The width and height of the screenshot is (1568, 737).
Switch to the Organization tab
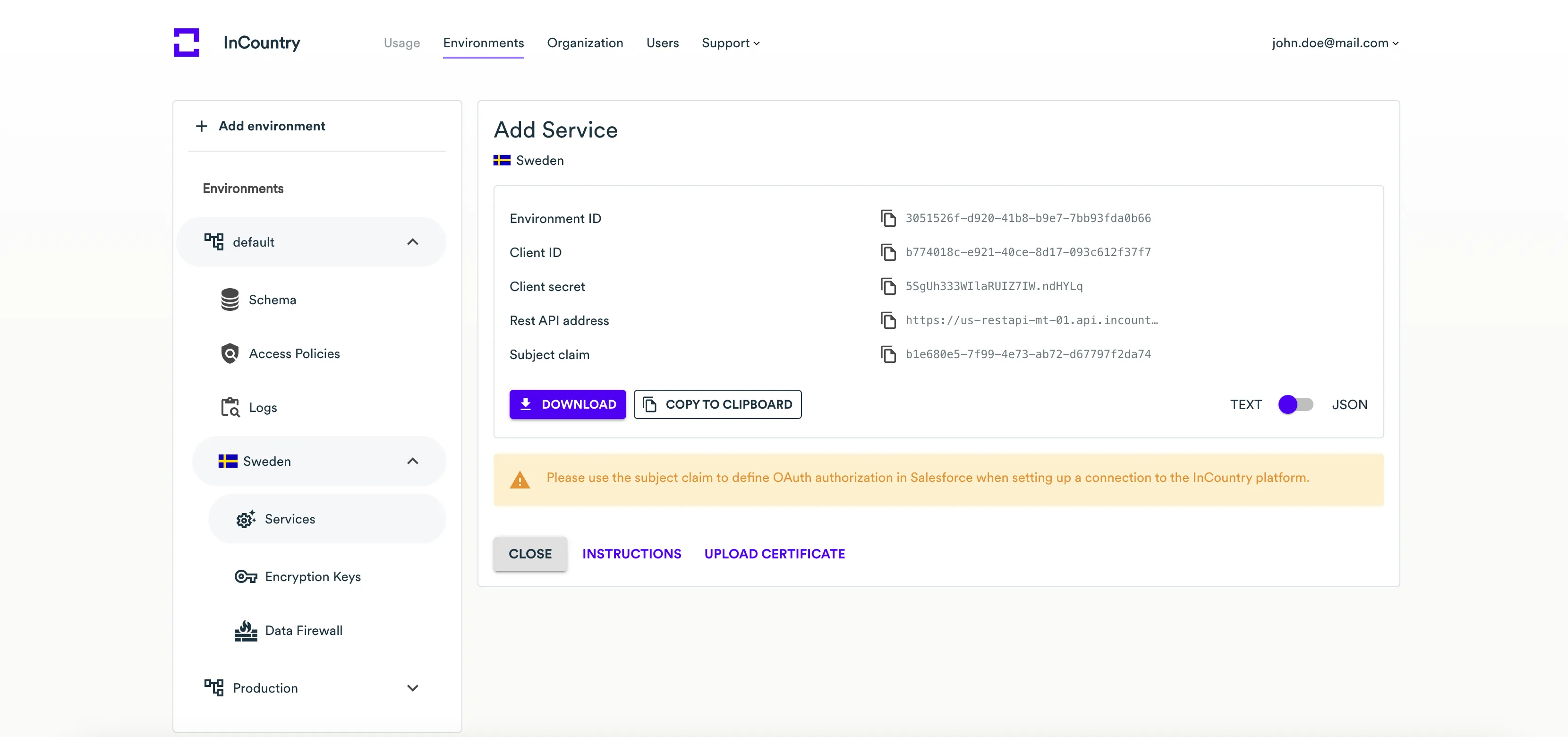coord(584,43)
